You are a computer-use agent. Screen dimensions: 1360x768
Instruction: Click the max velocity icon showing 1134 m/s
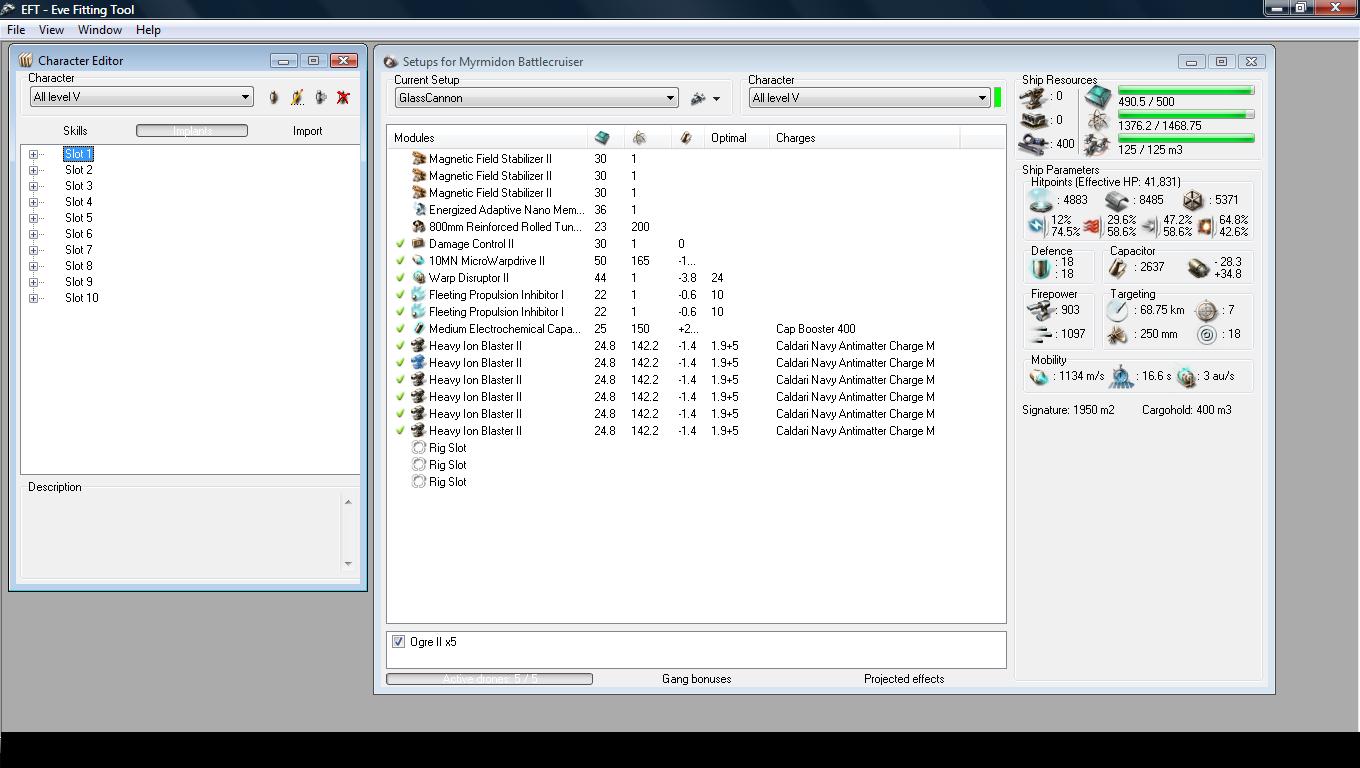pyautogui.click(x=1039, y=377)
